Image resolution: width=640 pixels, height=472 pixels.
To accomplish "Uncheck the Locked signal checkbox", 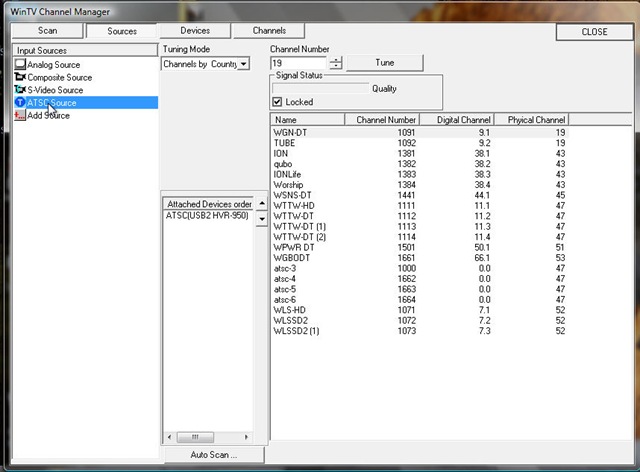I will [278, 102].
